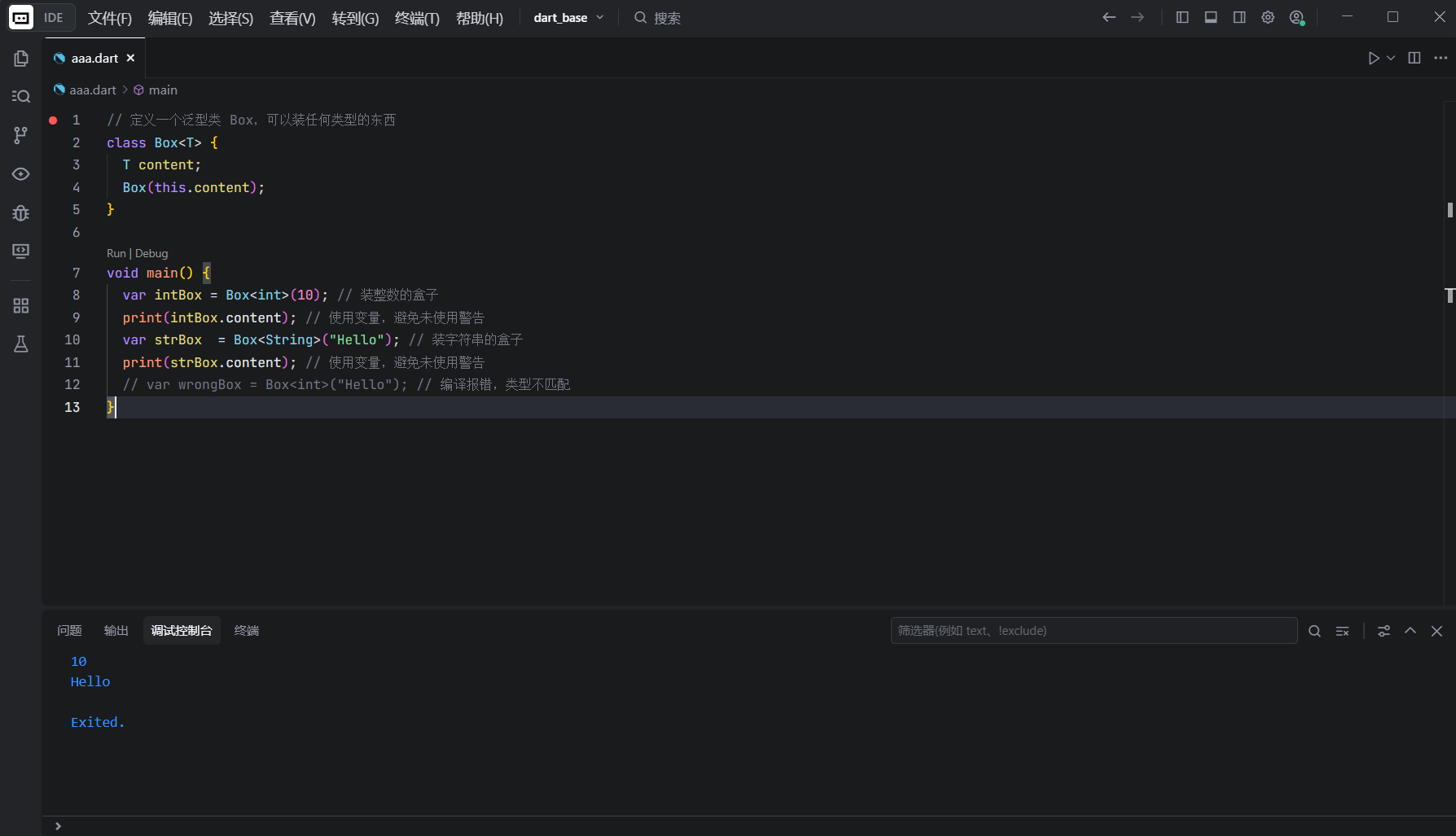Toggle the breakpoint on line 1
The height and width of the screenshot is (836, 1456).
(x=53, y=120)
